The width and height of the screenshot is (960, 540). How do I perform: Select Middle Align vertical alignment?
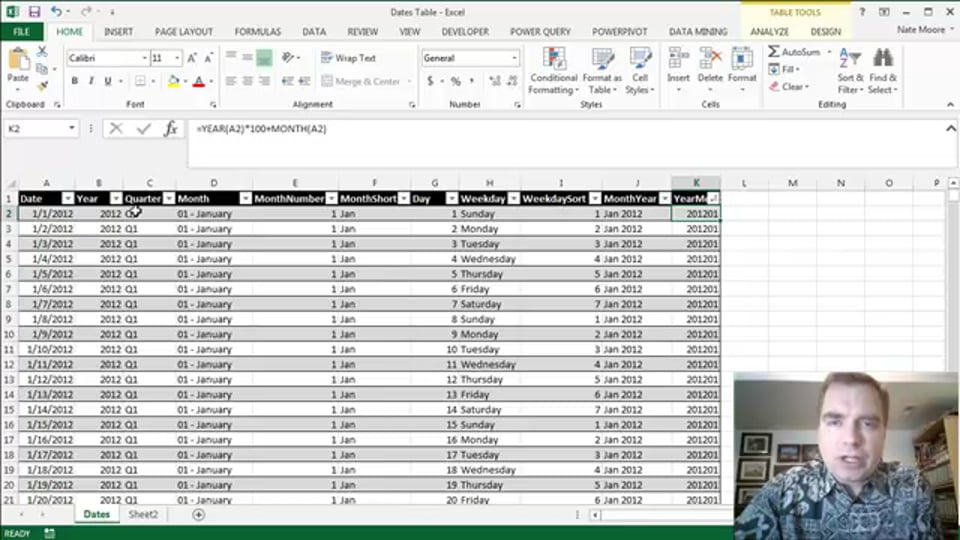point(247,58)
